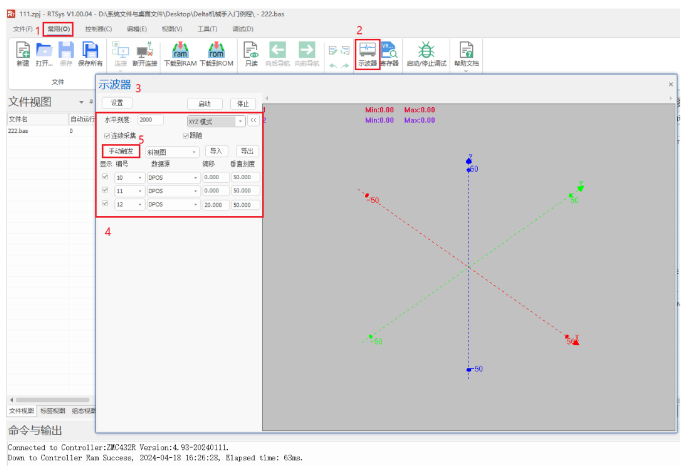Click the Connect (连接) controller icon
Viewport: 688px width, 470px height.
coord(121,50)
